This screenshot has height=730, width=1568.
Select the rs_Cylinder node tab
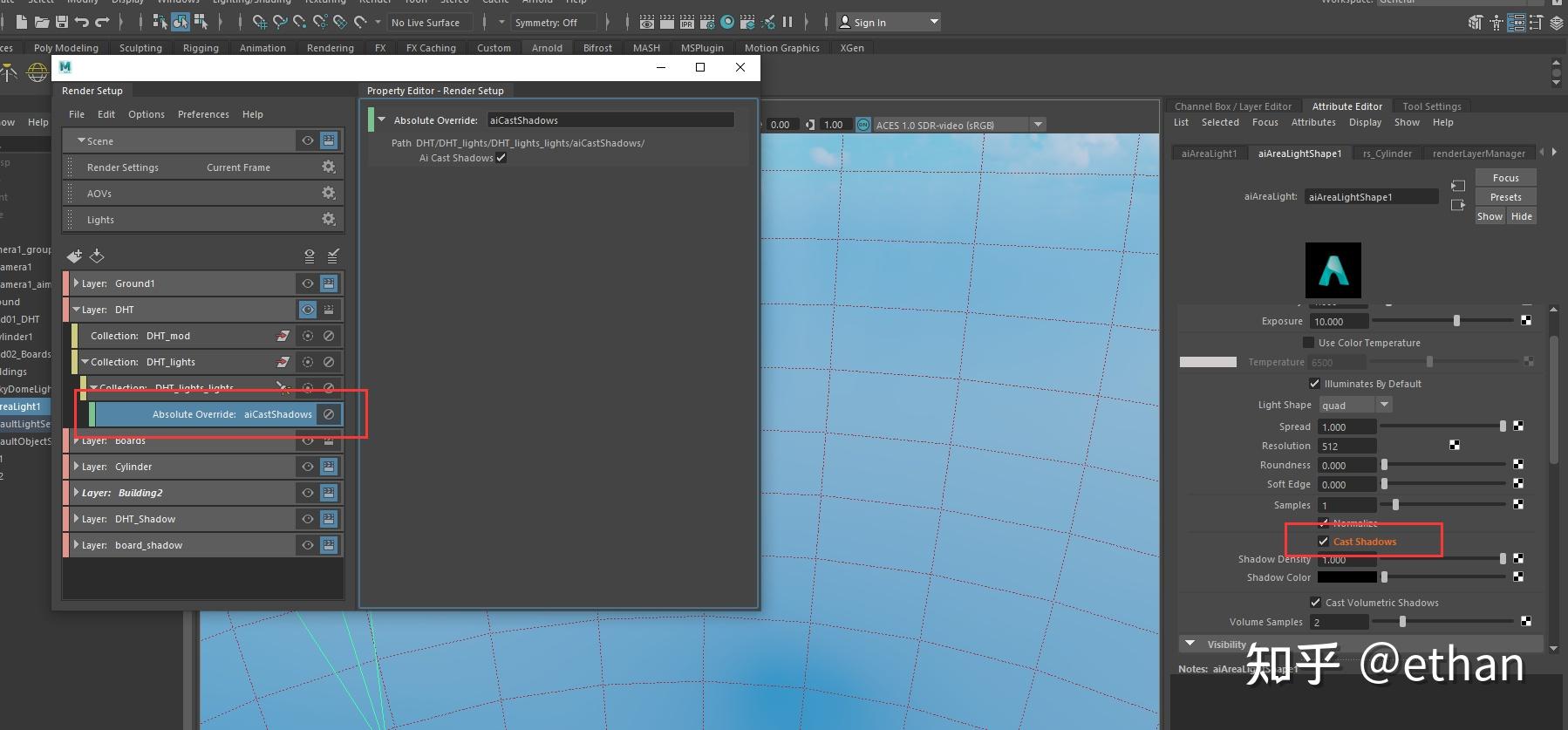point(1387,154)
